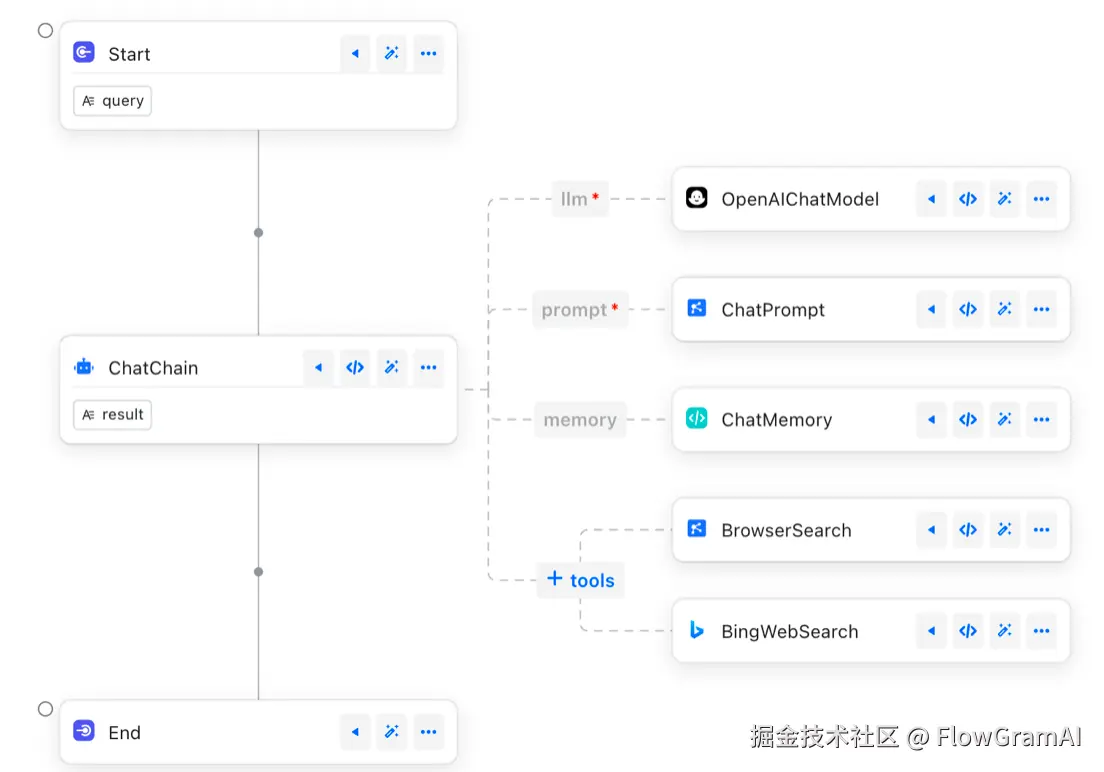Add a tool via the tools button

tap(580, 580)
